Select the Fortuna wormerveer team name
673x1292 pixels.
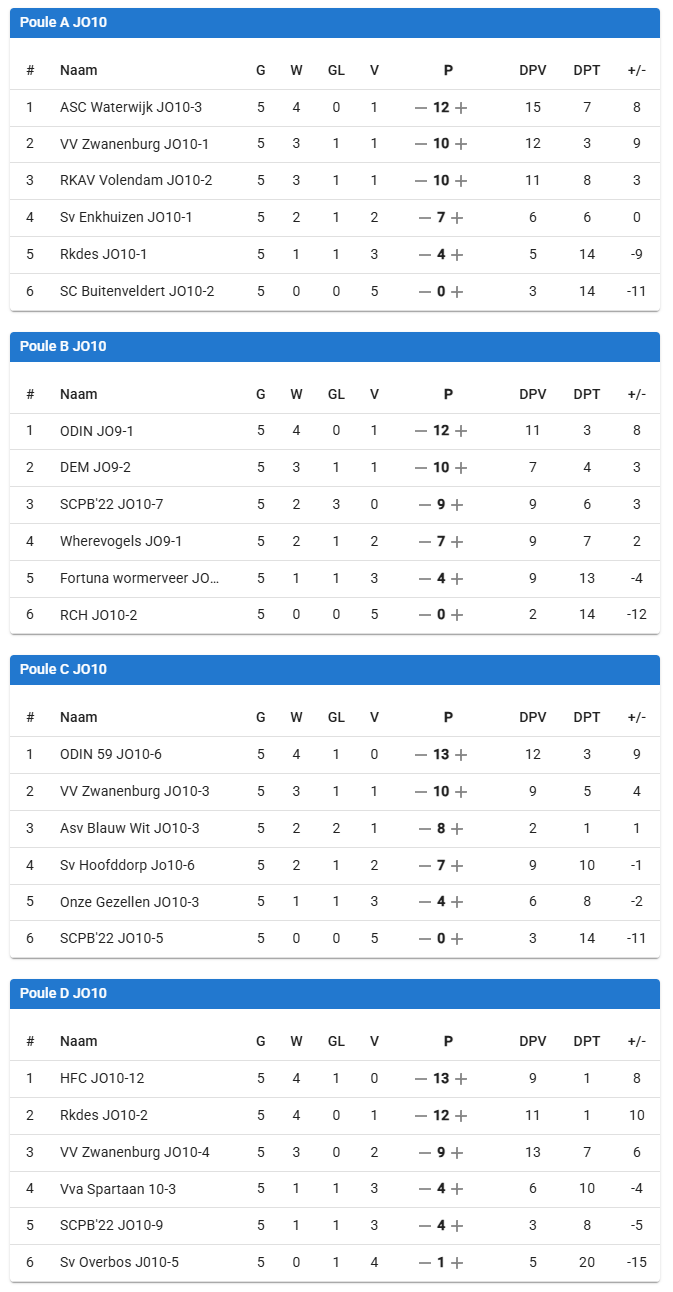tap(138, 578)
